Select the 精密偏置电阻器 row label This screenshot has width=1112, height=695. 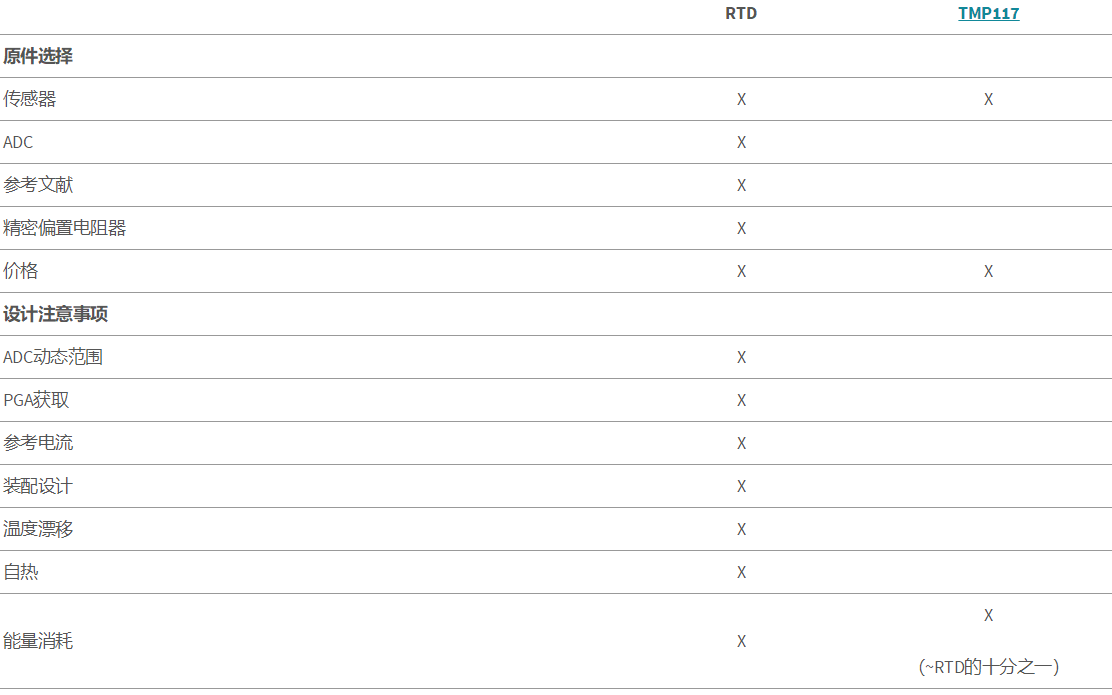[x=64, y=228]
